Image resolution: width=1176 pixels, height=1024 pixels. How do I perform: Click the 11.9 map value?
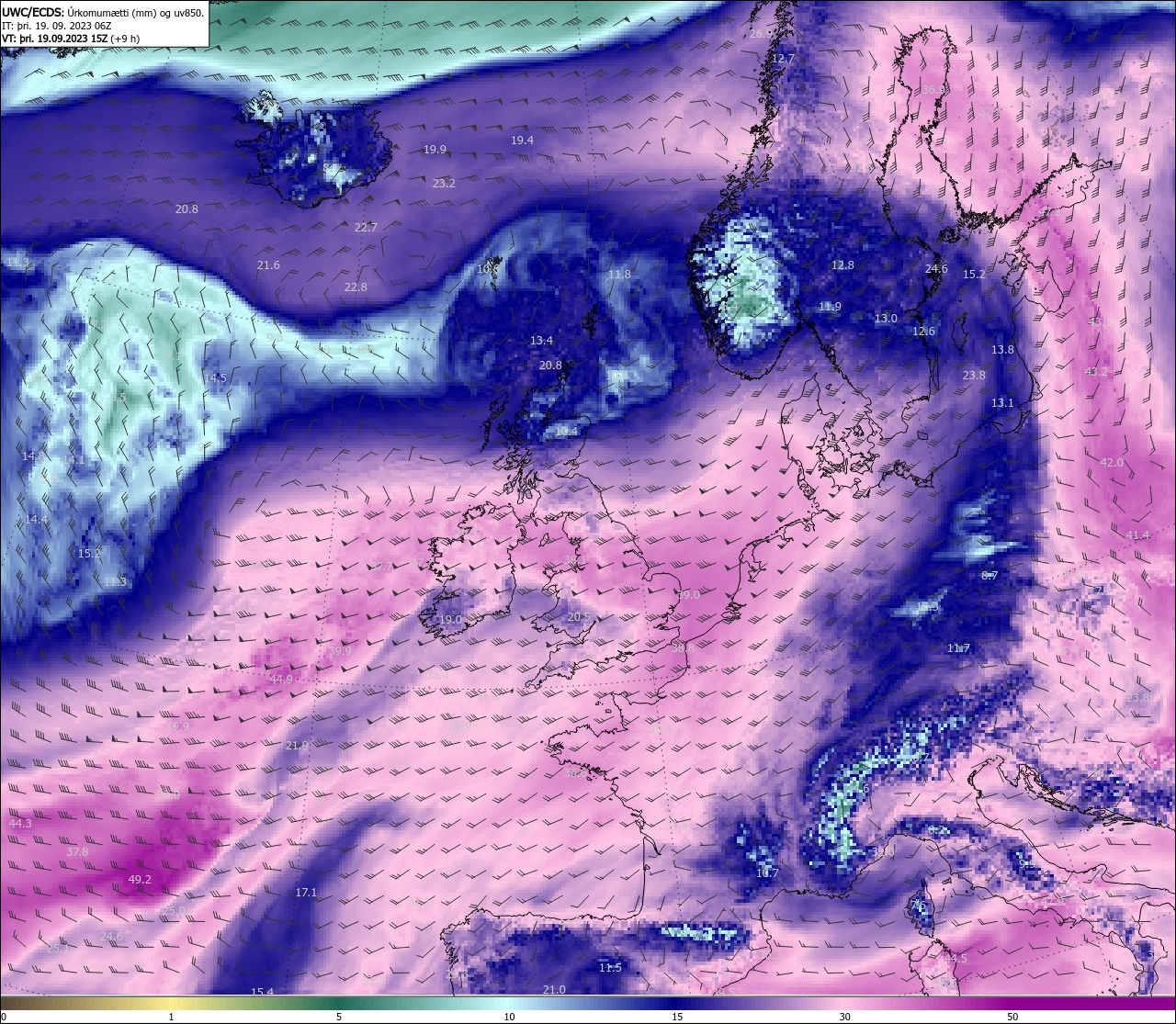(830, 306)
